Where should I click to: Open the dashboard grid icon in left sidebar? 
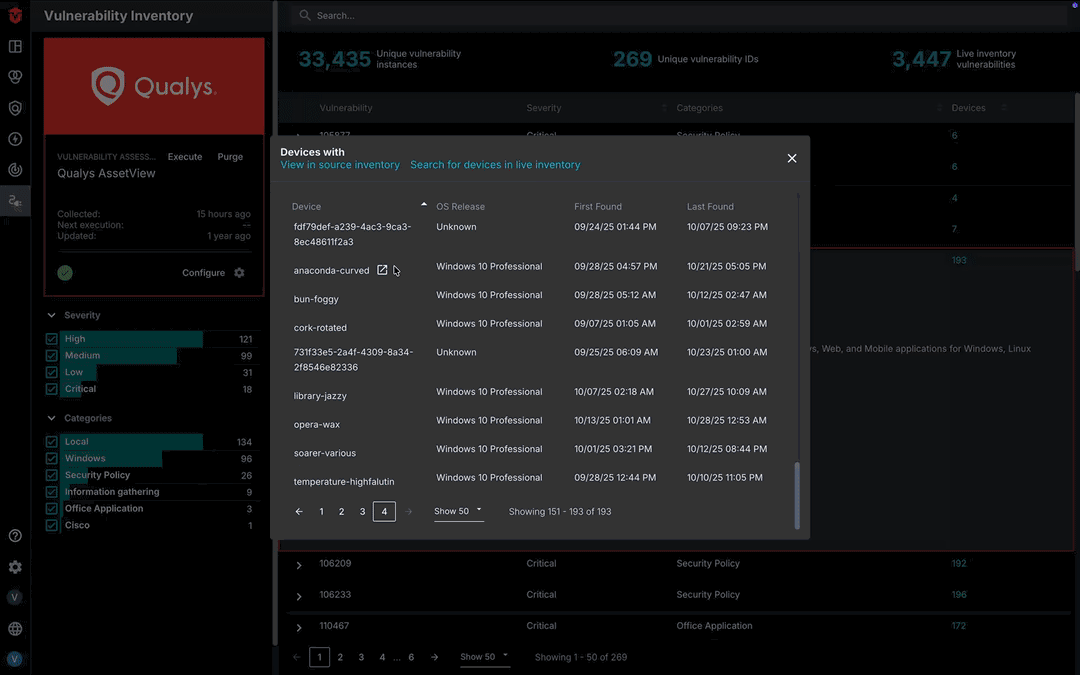15,46
